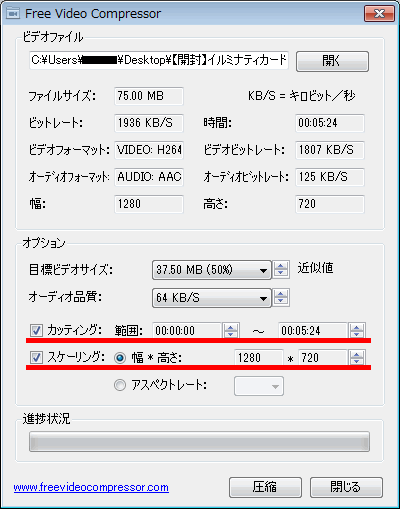Click the 圧縮 compress button
The height and width of the screenshot is (509, 400).
click(x=265, y=487)
